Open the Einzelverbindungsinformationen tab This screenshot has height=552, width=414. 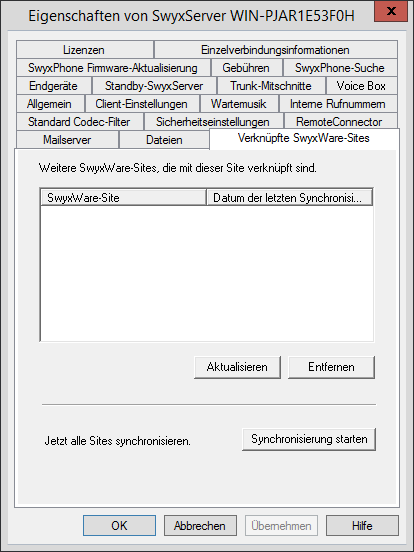[x=276, y=50]
